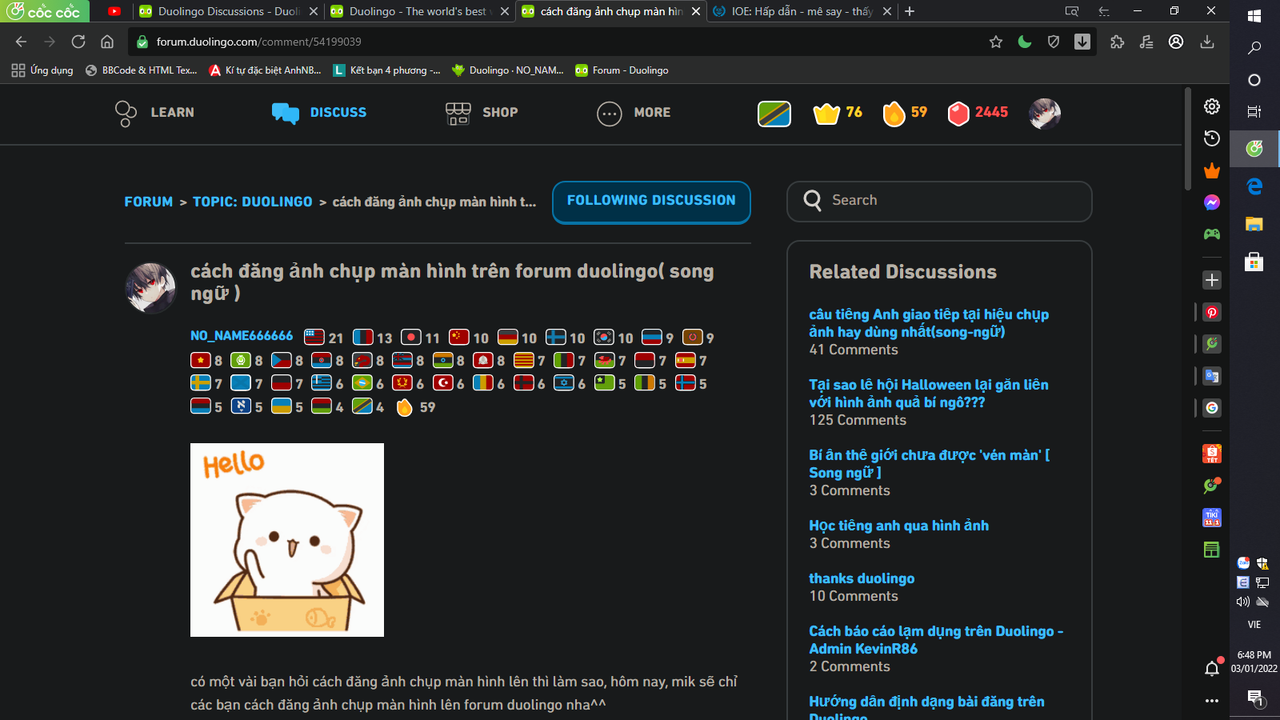Open the 'thanks duolingo' discussion
The image size is (1280, 720).
coord(861,579)
